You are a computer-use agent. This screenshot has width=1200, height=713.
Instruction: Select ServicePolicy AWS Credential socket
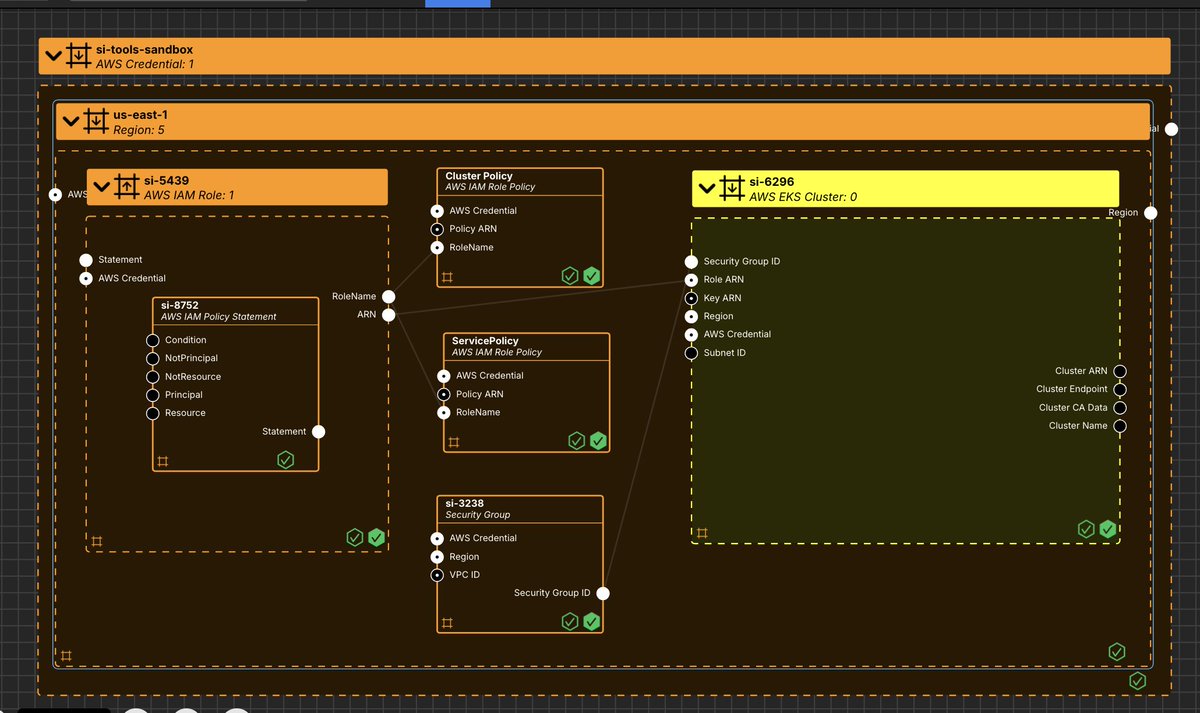pos(443,376)
